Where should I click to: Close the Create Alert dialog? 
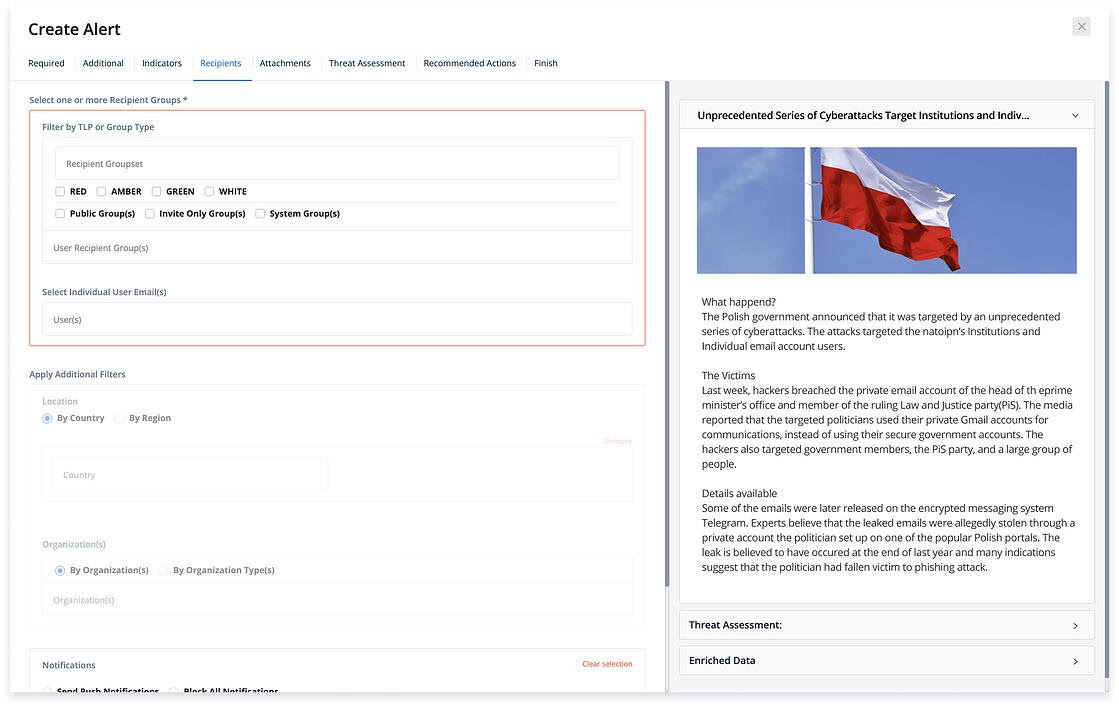(1081, 27)
